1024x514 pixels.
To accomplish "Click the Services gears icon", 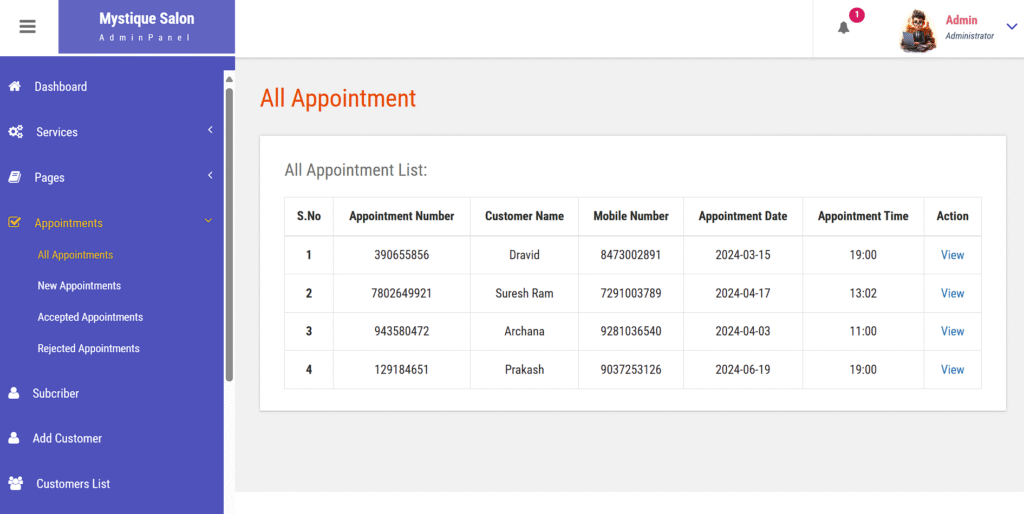I will [16, 132].
